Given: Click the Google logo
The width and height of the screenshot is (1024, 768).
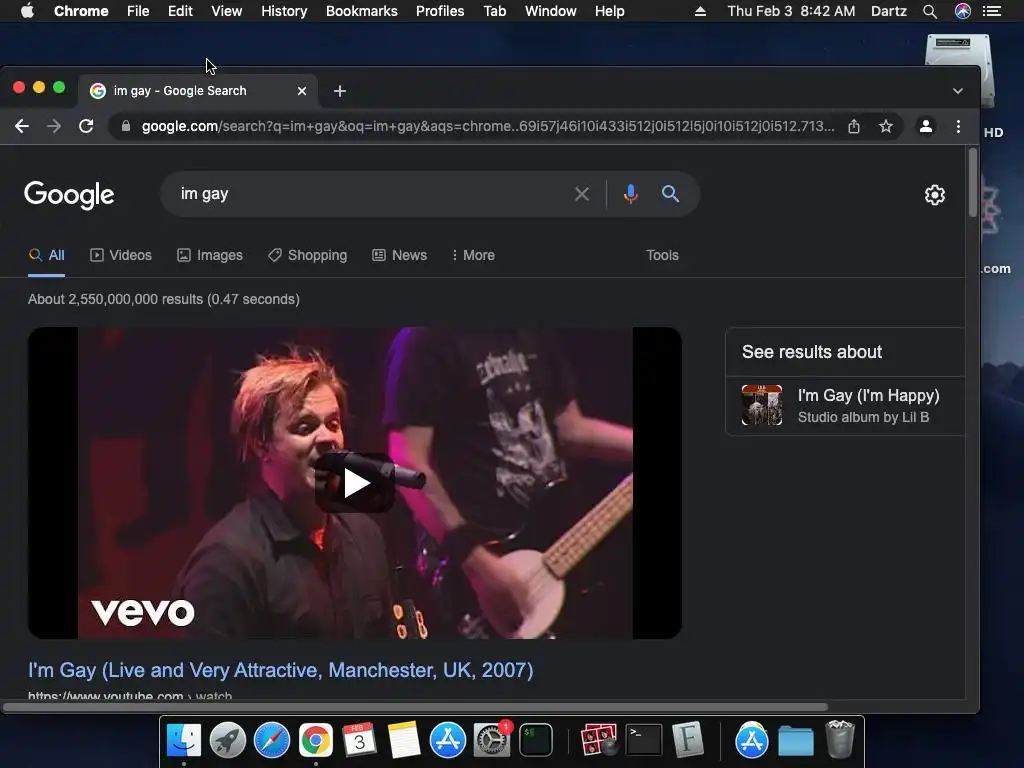Looking at the screenshot, I should coord(69,195).
